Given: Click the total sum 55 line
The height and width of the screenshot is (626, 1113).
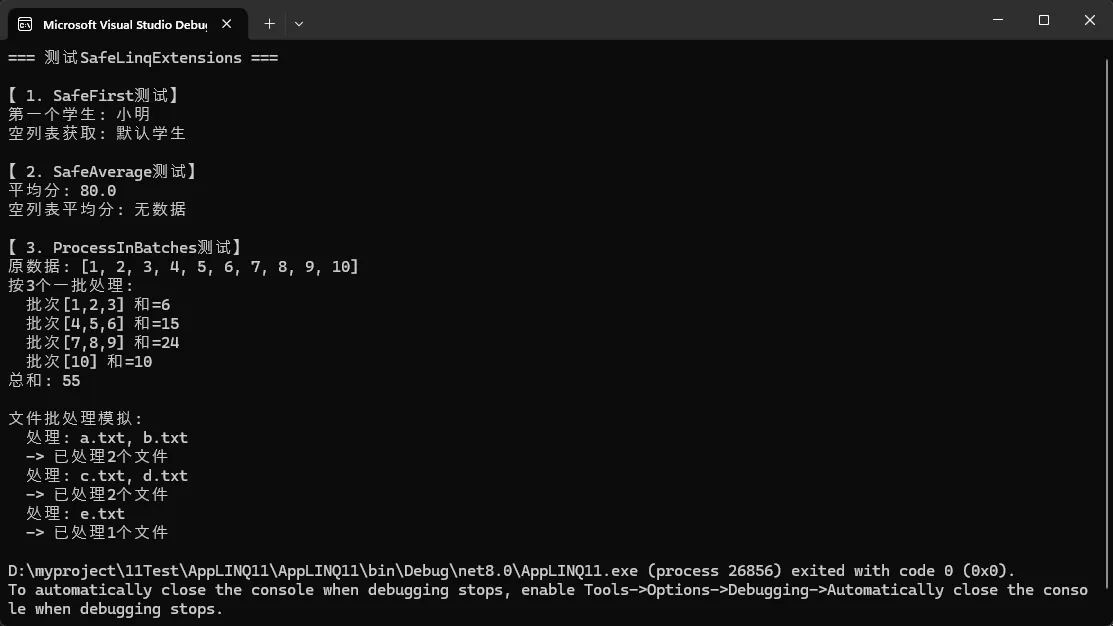Looking at the screenshot, I should pyautogui.click(x=45, y=381).
